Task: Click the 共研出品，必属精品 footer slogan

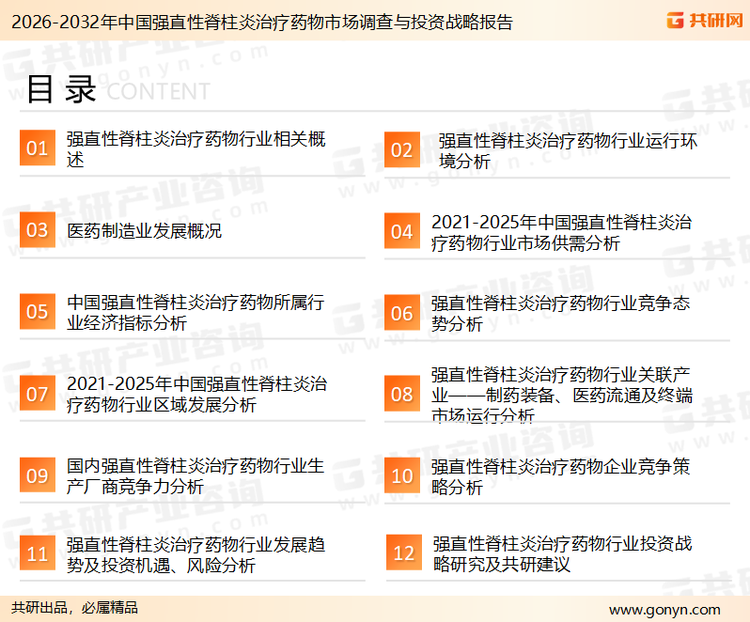Action: [75, 608]
